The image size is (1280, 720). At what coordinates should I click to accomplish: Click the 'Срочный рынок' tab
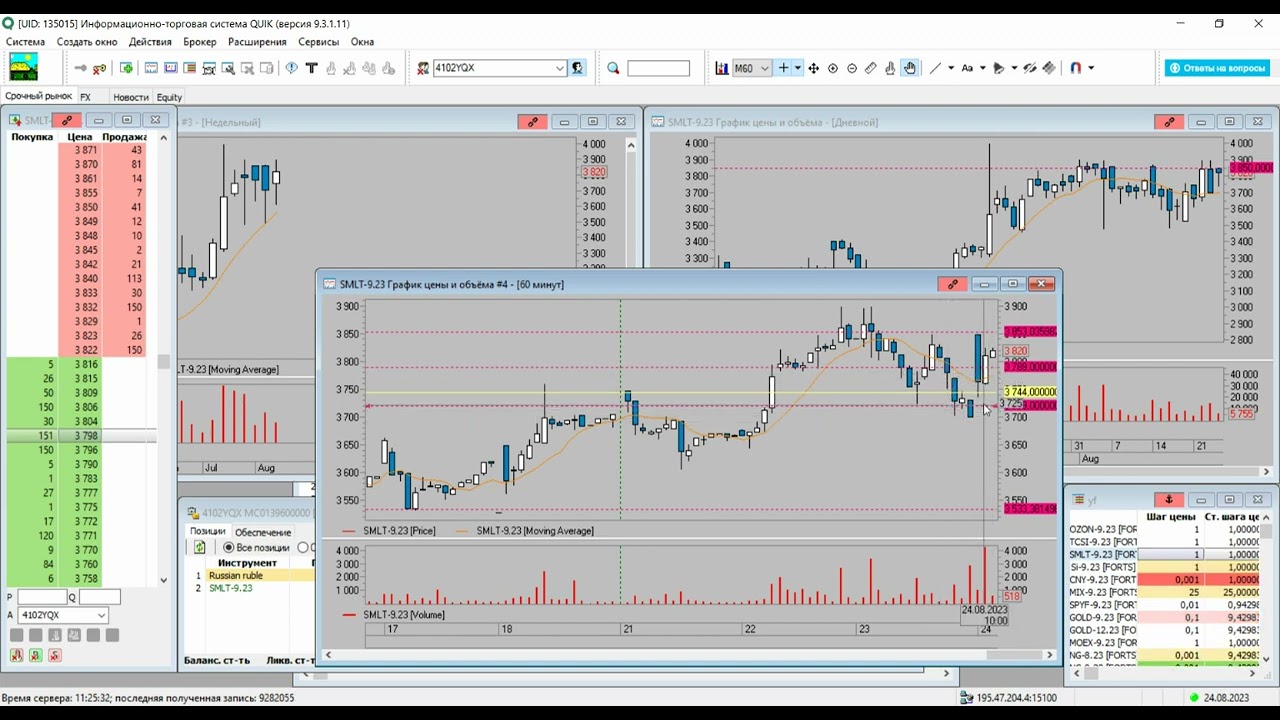click(x=38, y=96)
